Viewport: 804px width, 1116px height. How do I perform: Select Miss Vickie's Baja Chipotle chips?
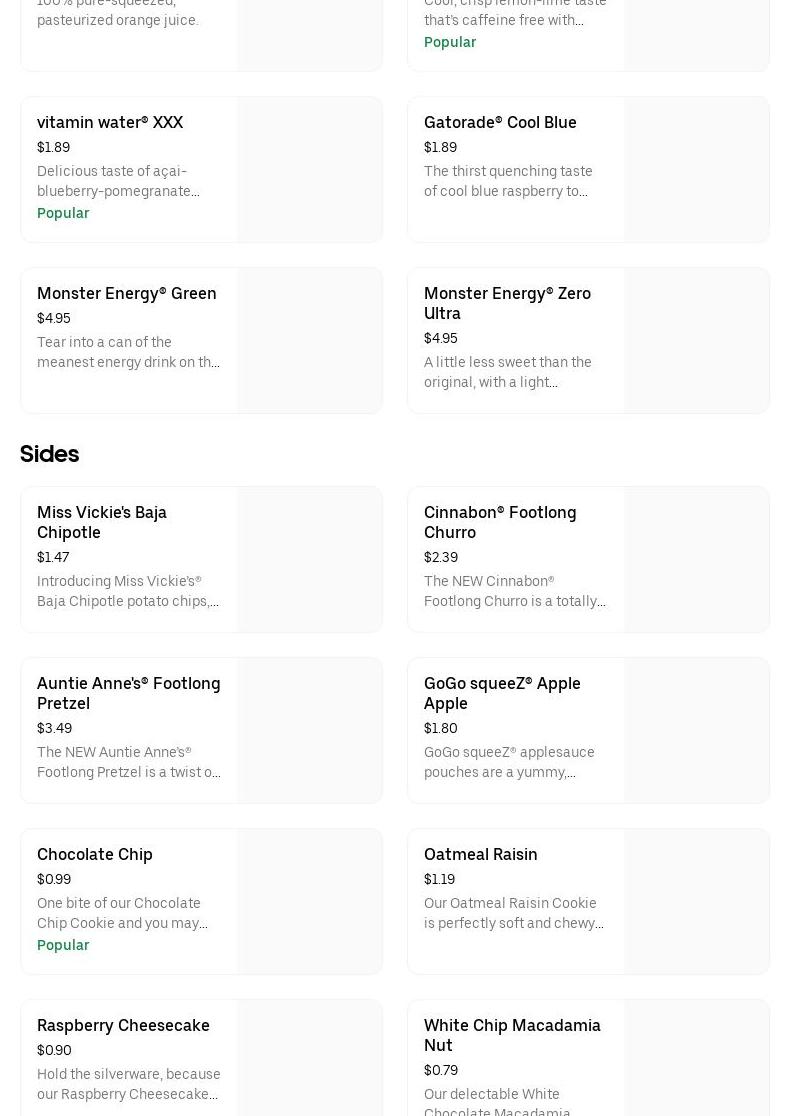click(x=102, y=522)
